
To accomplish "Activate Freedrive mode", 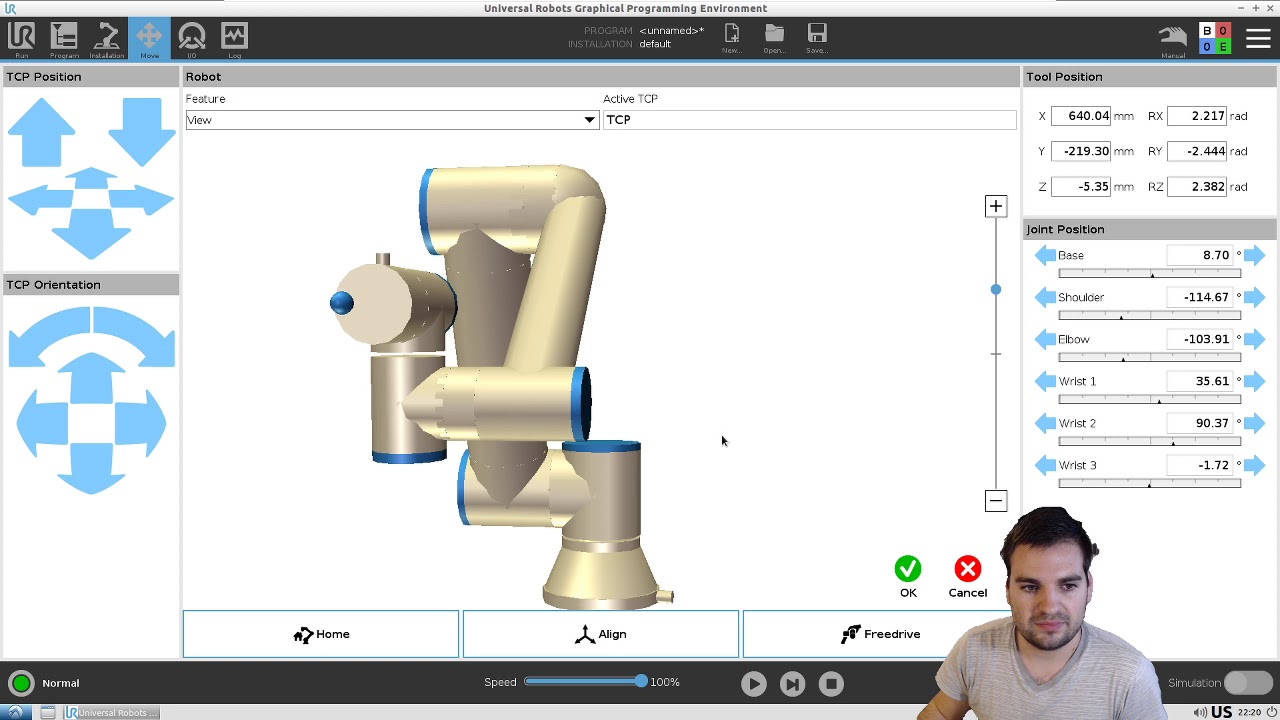I will coord(880,634).
